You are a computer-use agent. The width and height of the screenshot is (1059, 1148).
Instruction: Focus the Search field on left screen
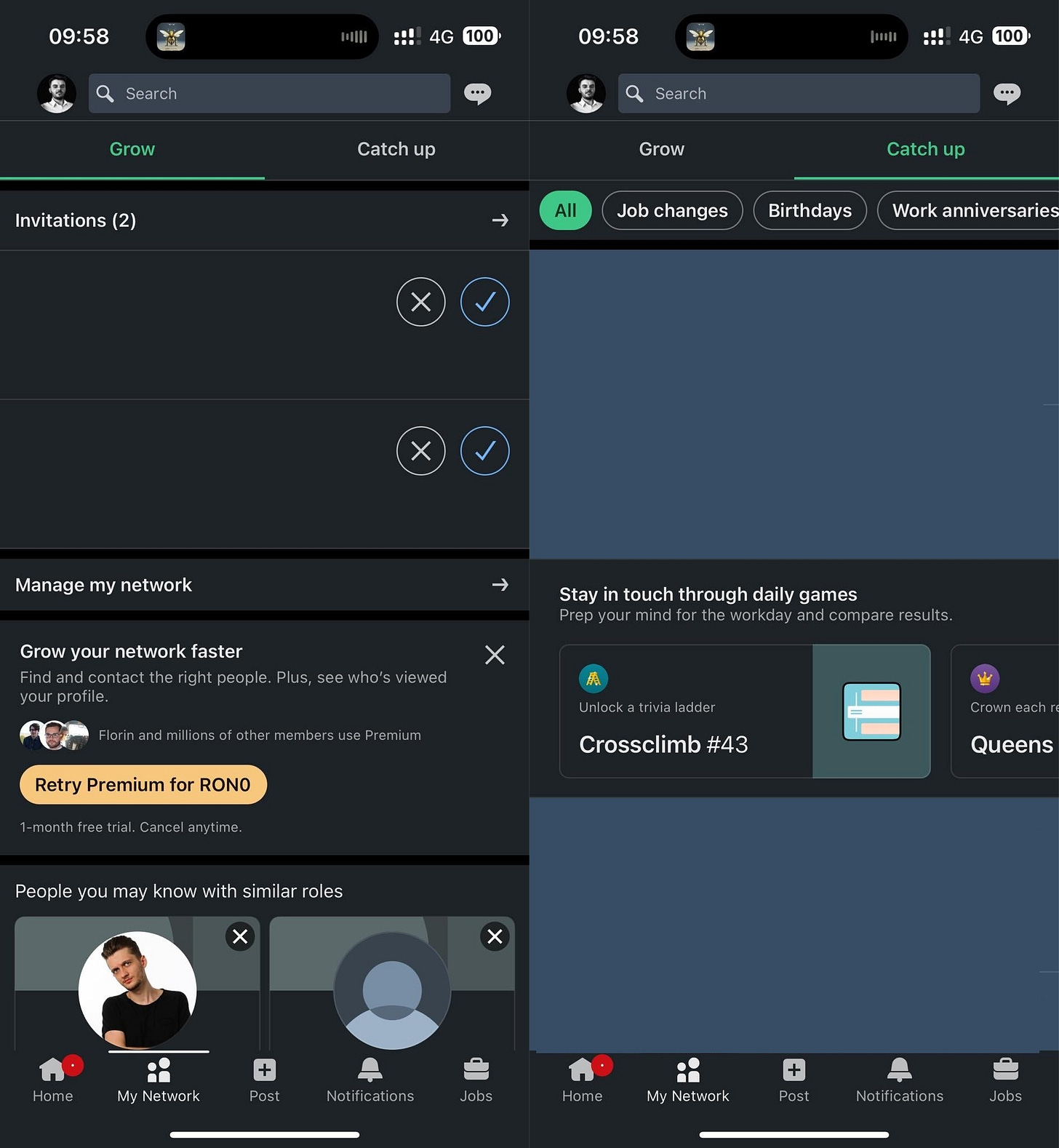[269, 93]
